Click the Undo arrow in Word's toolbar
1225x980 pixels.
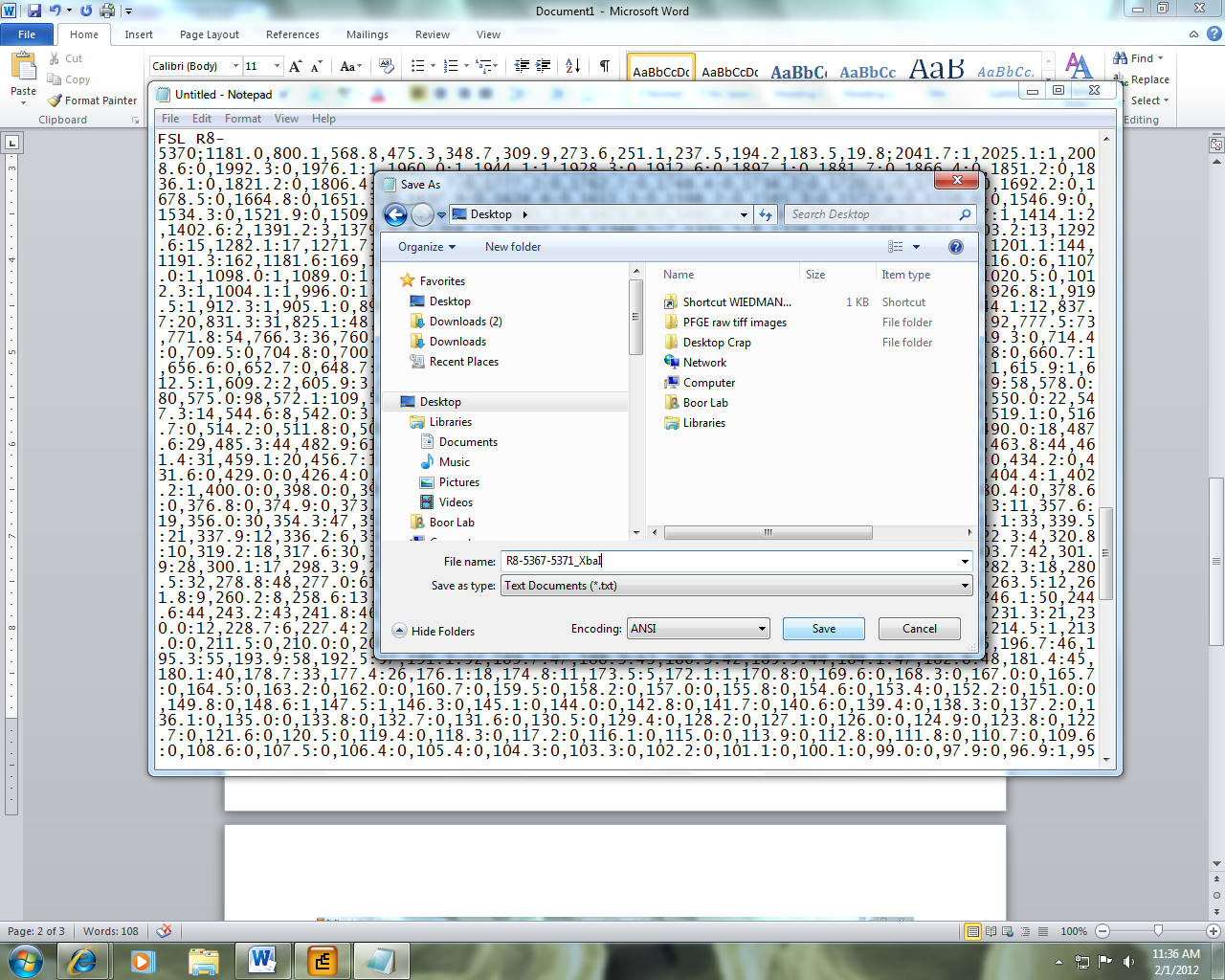(56, 11)
